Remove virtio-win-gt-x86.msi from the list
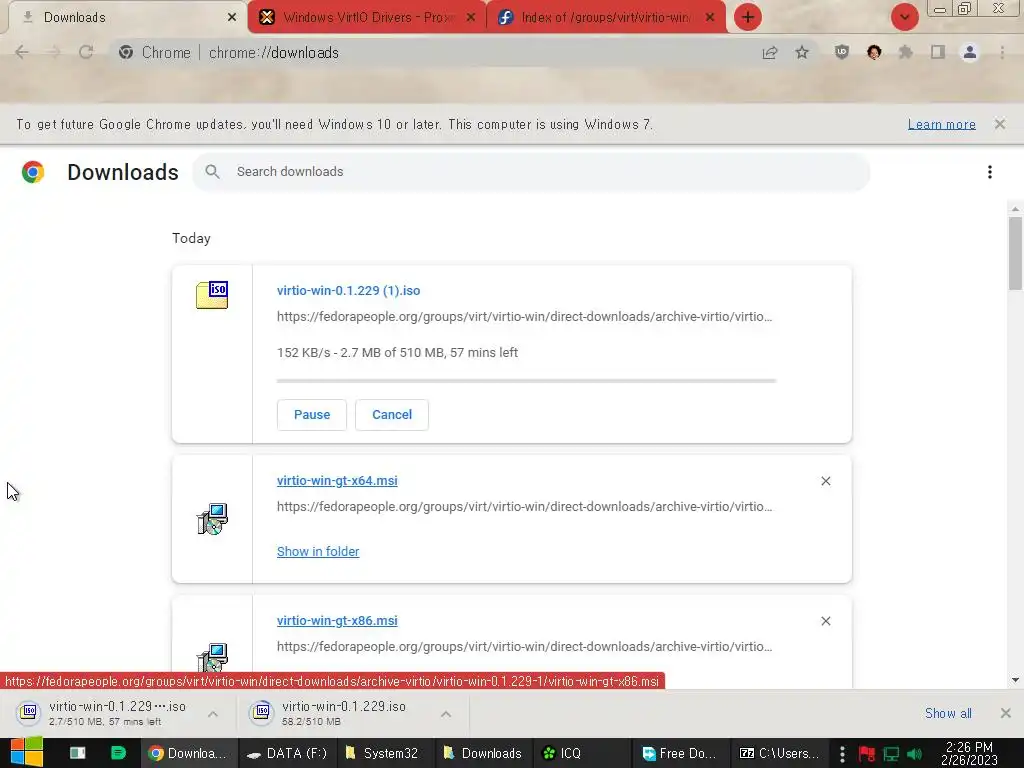This screenshot has height=768, width=1024. 825,621
